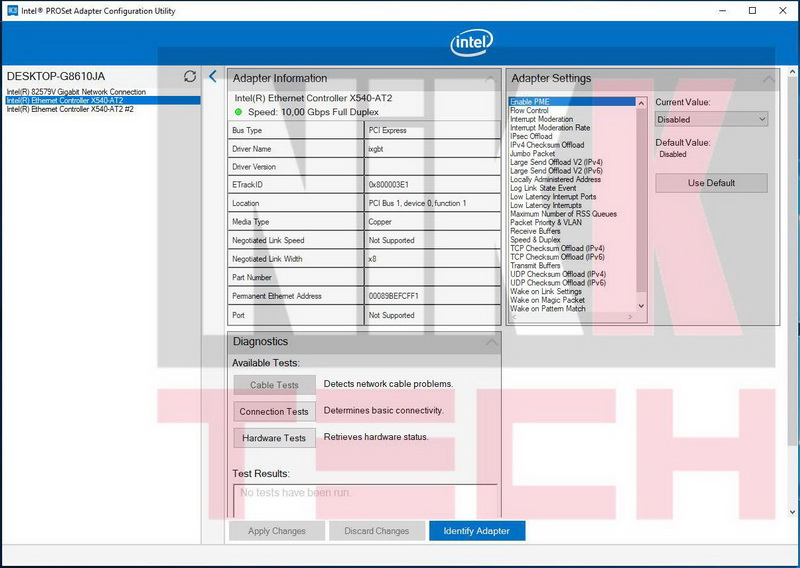Click the Media Type value Copper

(380, 222)
